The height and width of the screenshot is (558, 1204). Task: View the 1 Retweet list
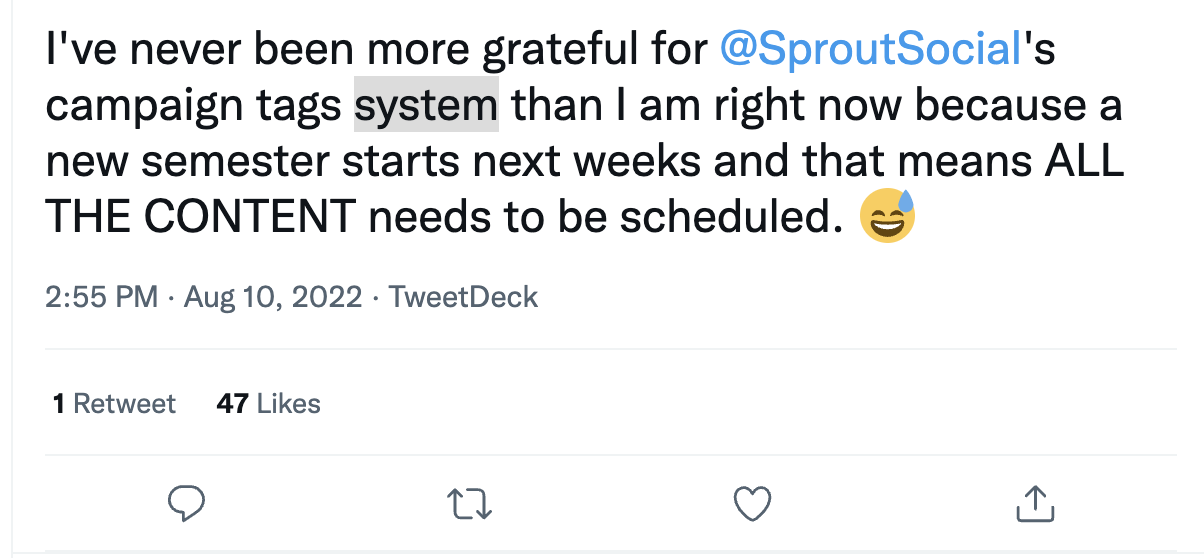pyautogui.click(x=114, y=404)
